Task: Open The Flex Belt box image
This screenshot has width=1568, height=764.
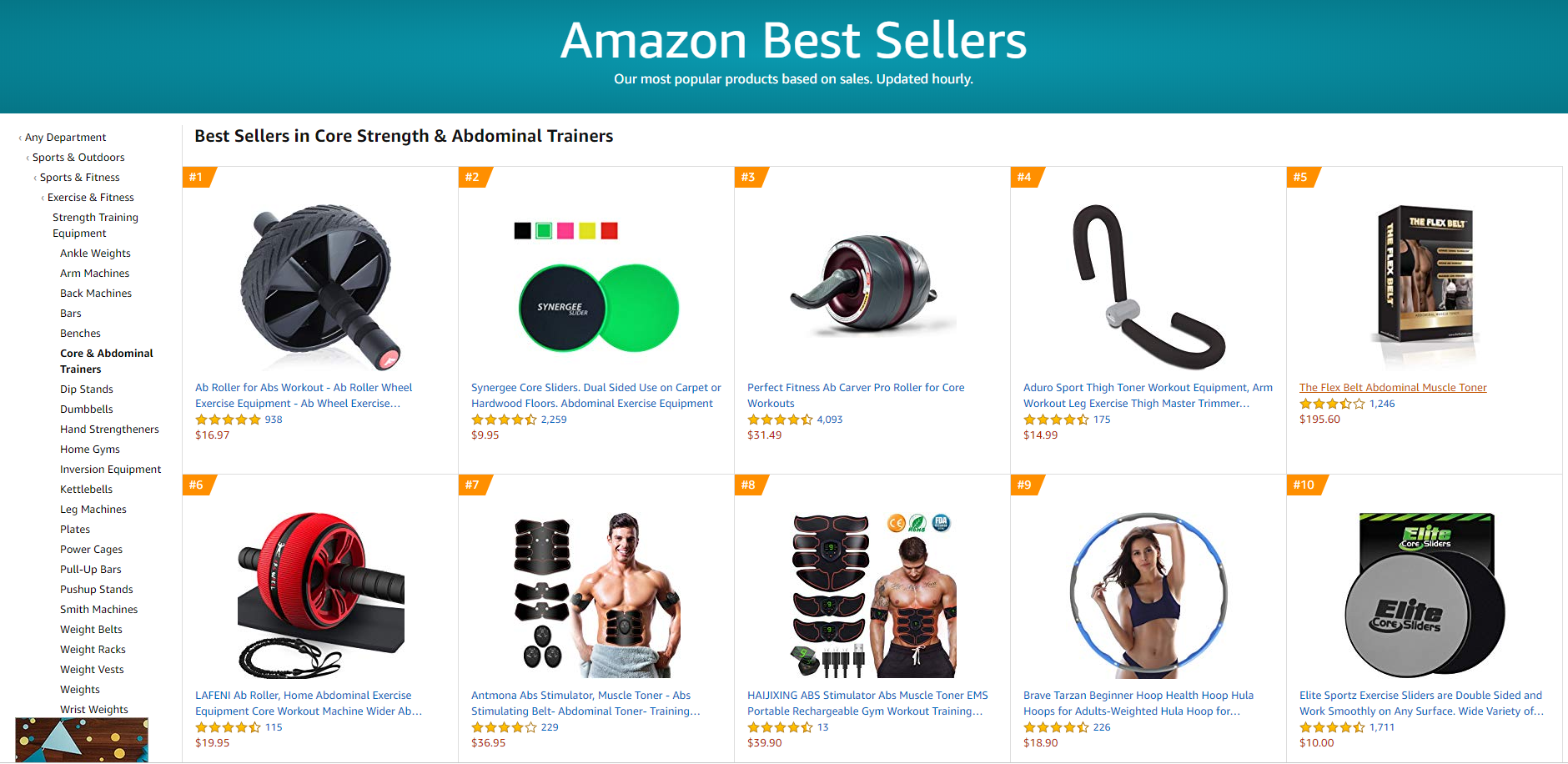Action: pyautogui.click(x=1425, y=287)
